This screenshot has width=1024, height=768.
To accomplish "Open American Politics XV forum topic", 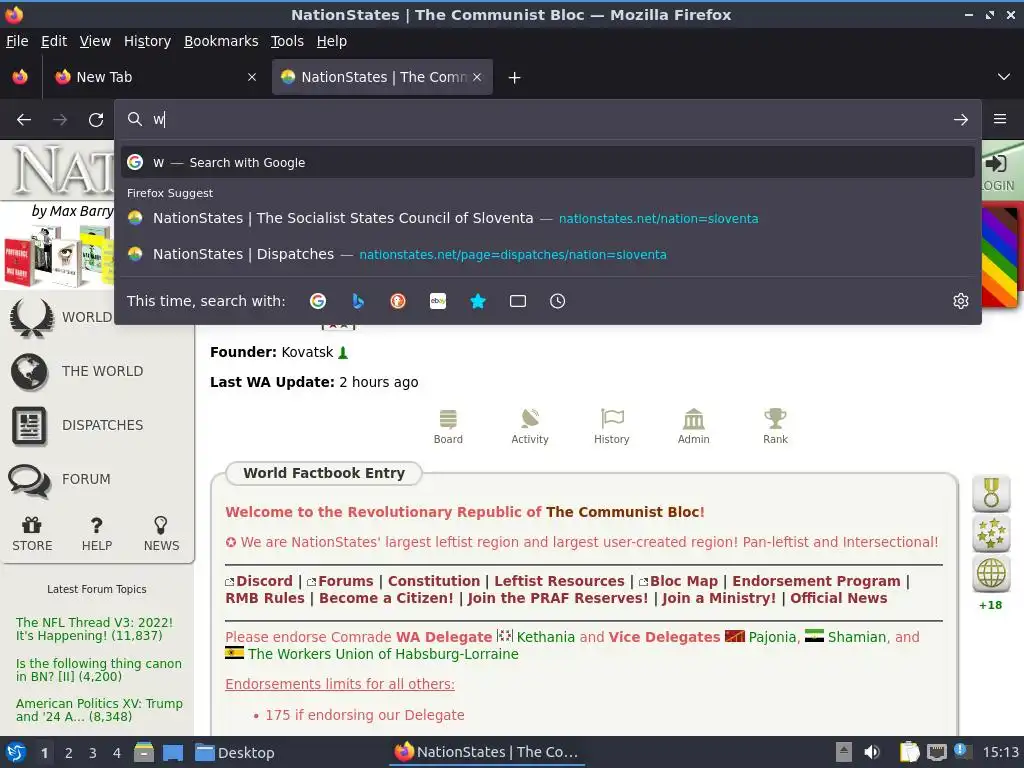I will tap(99, 710).
